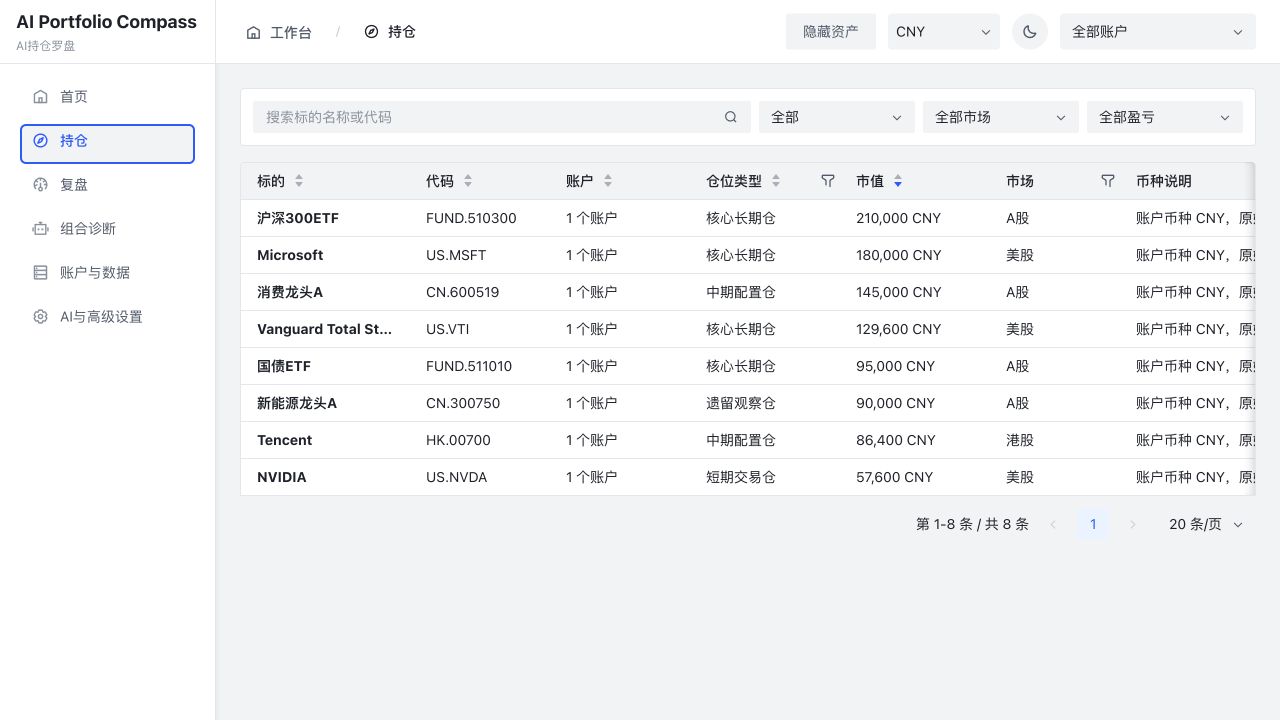
Task: Open the 仓位类型 column filter funnel
Action: coord(828,181)
